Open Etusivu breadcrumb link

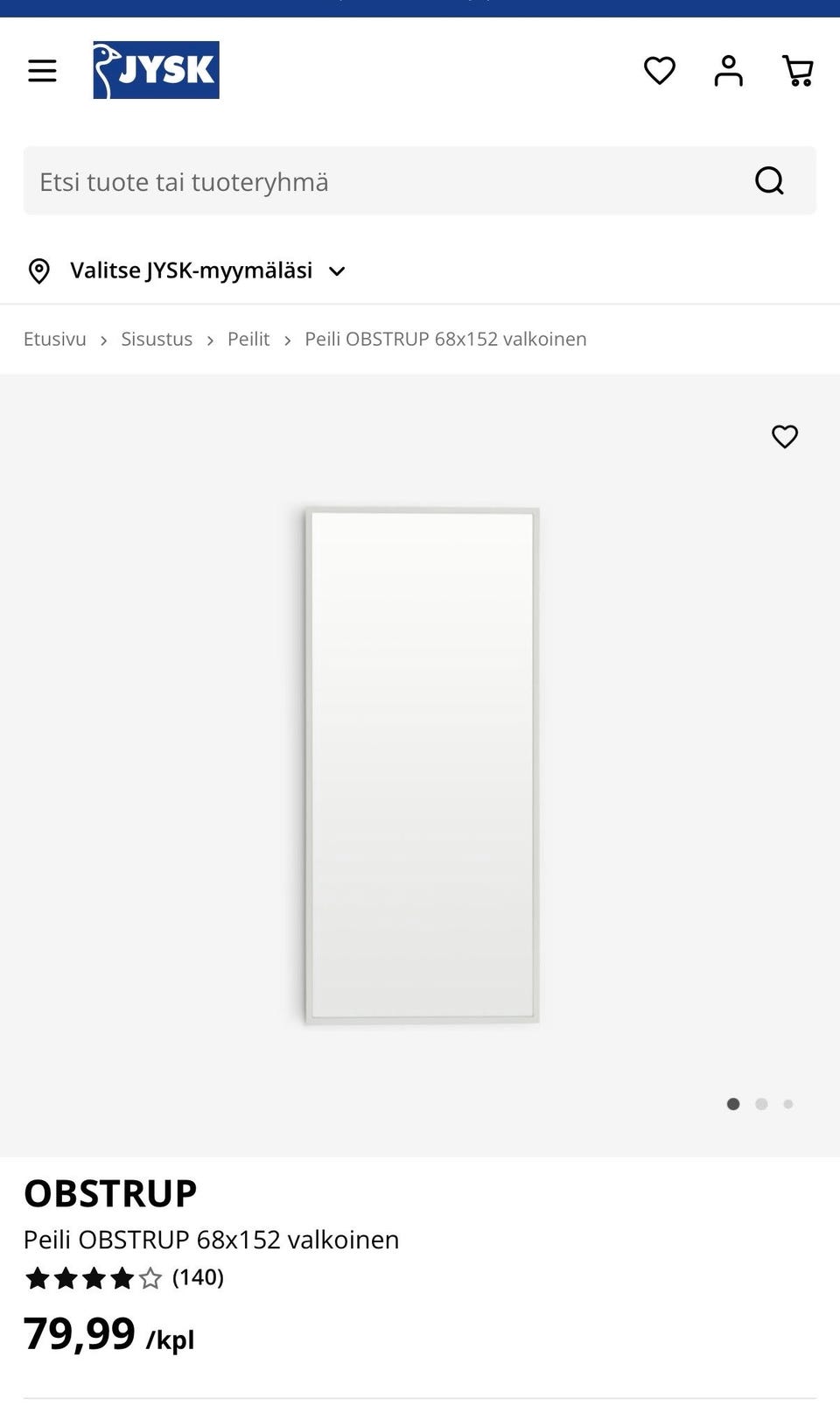point(55,339)
